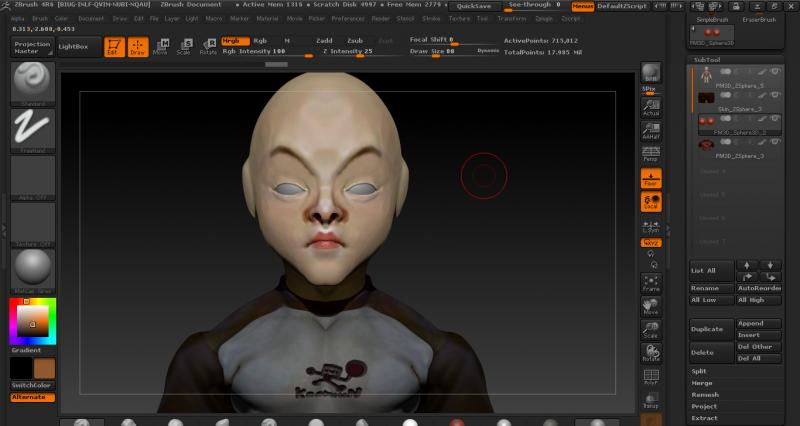Toggle the M material channel button
The height and width of the screenshot is (426, 800).
pyautogui.click(x=287, y=41)
